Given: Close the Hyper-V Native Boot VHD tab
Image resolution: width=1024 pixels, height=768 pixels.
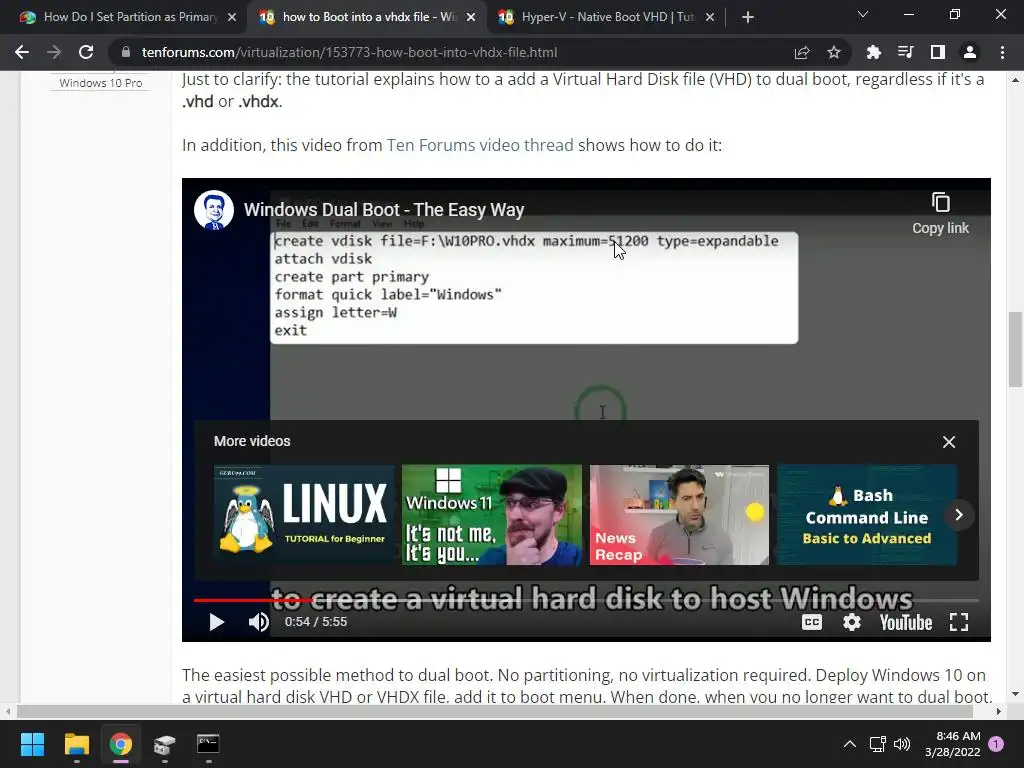Looking at the screenshot, I should point(710,17).
